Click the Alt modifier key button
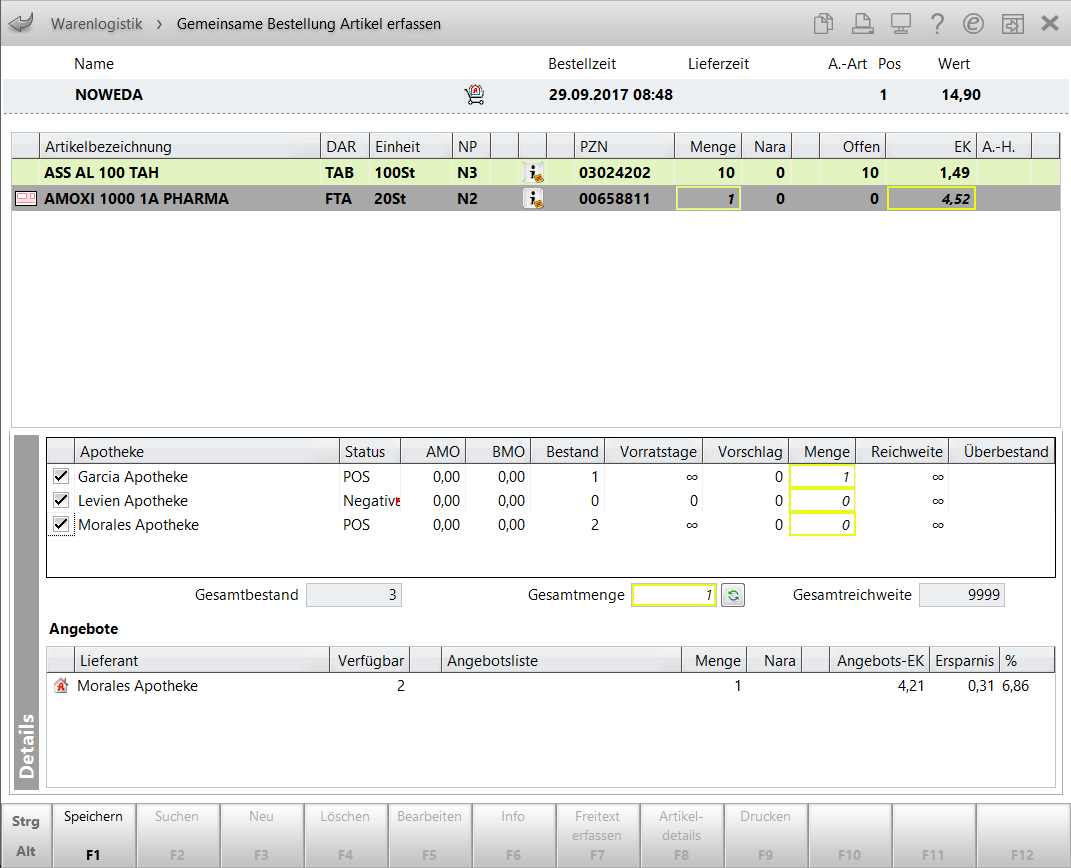The image size is (1071, 868). pos(26,851)
